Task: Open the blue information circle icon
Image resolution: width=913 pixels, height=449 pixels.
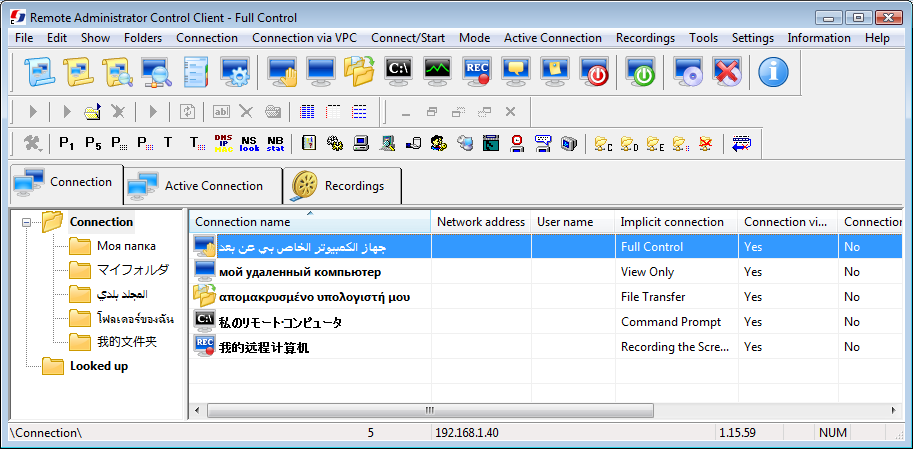Action: point(773,72)
